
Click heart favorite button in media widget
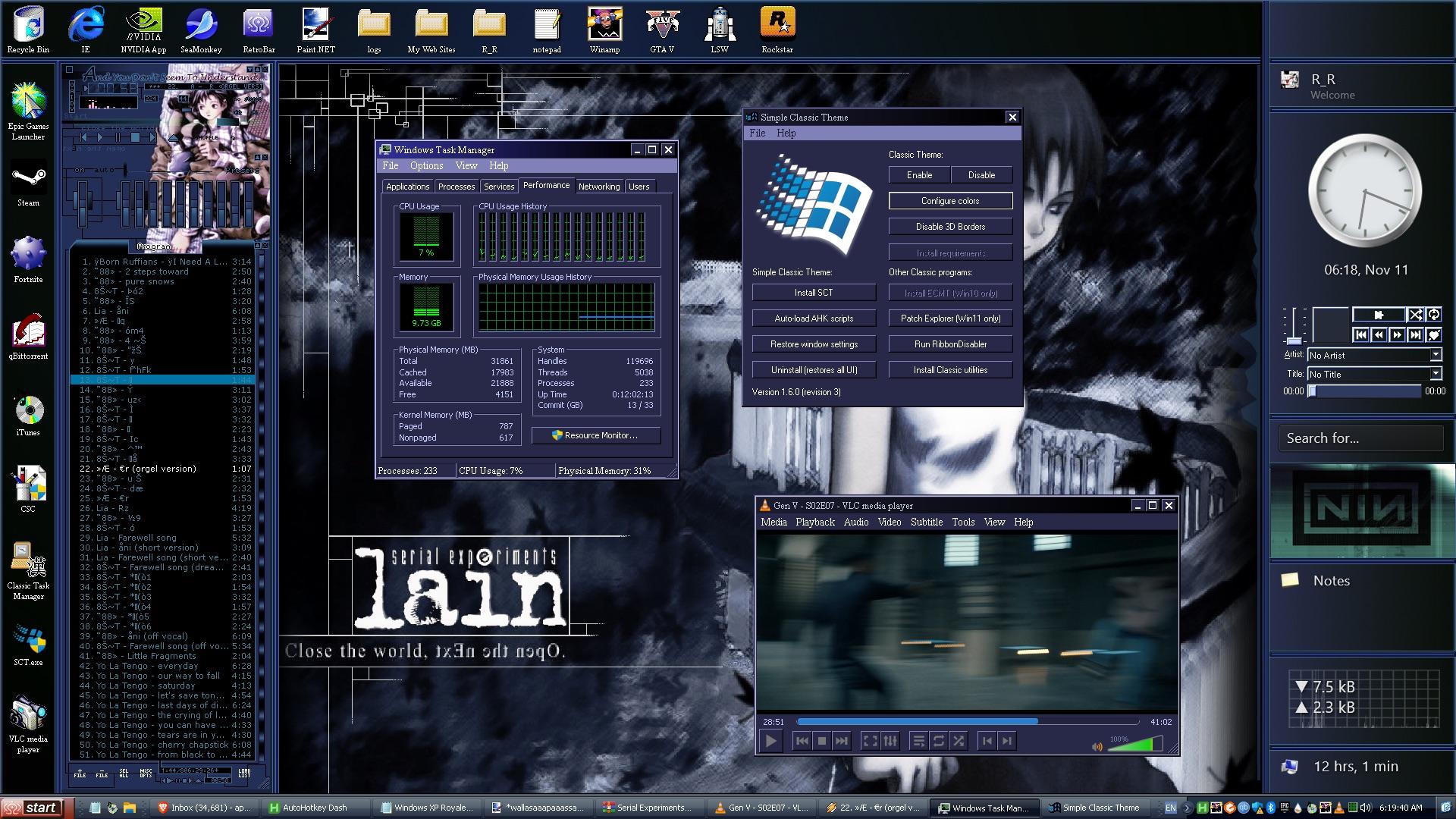click(x=1433, y=334)
